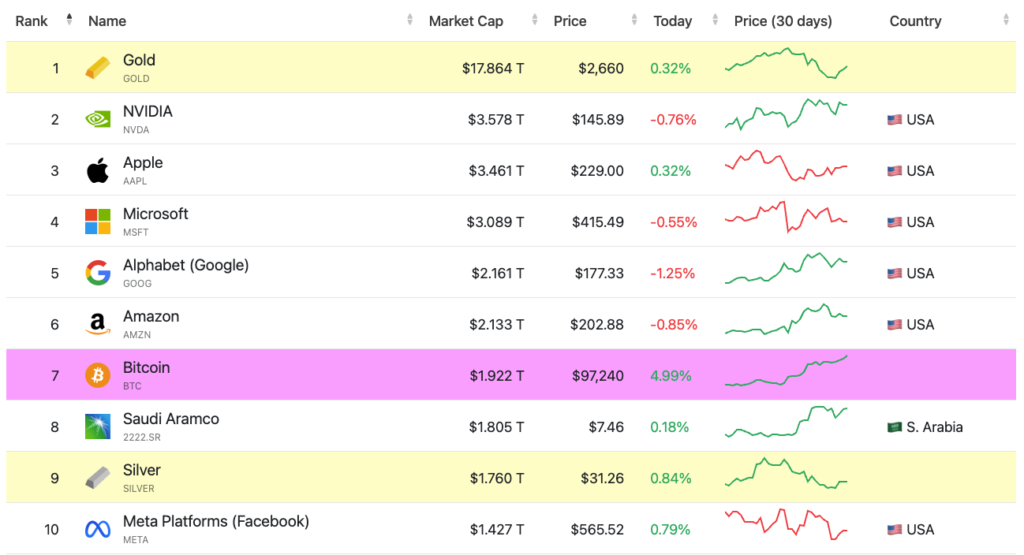Sort table by Rank column
This screenshot has height=555, width=1024.
tap(32, 21)
